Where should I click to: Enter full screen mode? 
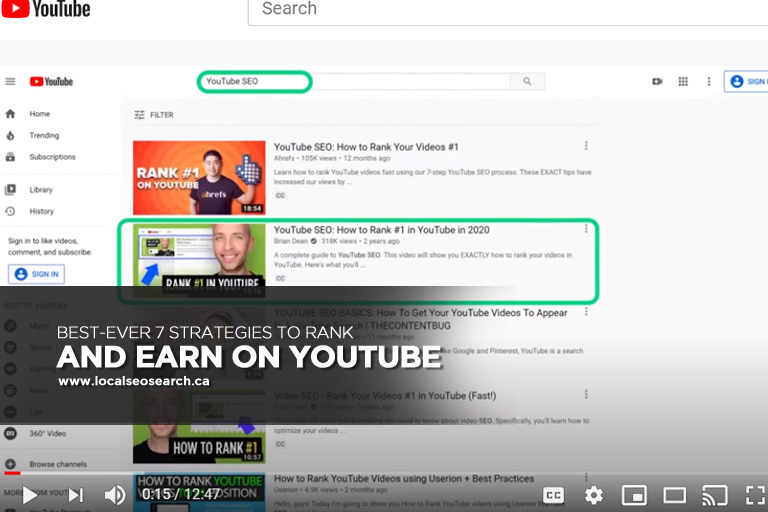pyautogui.click(x=755, y=495)
